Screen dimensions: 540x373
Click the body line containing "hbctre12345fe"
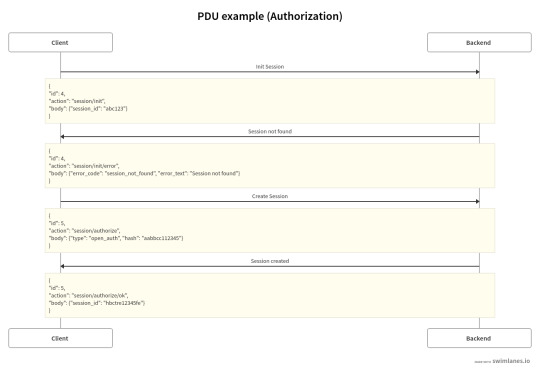97,303
